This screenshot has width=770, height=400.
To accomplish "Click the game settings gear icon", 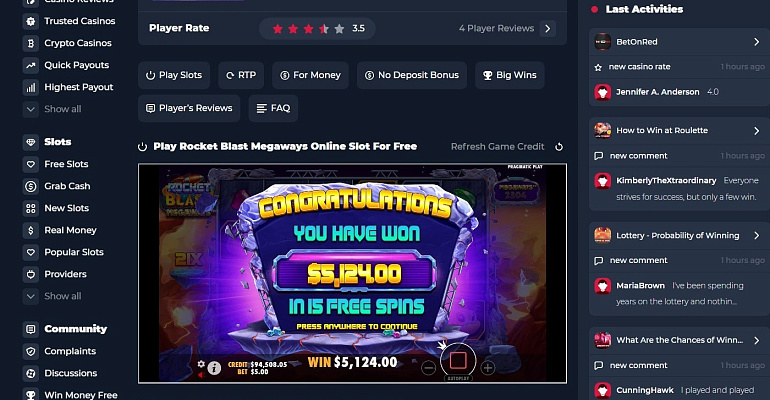I will point(201,364).
